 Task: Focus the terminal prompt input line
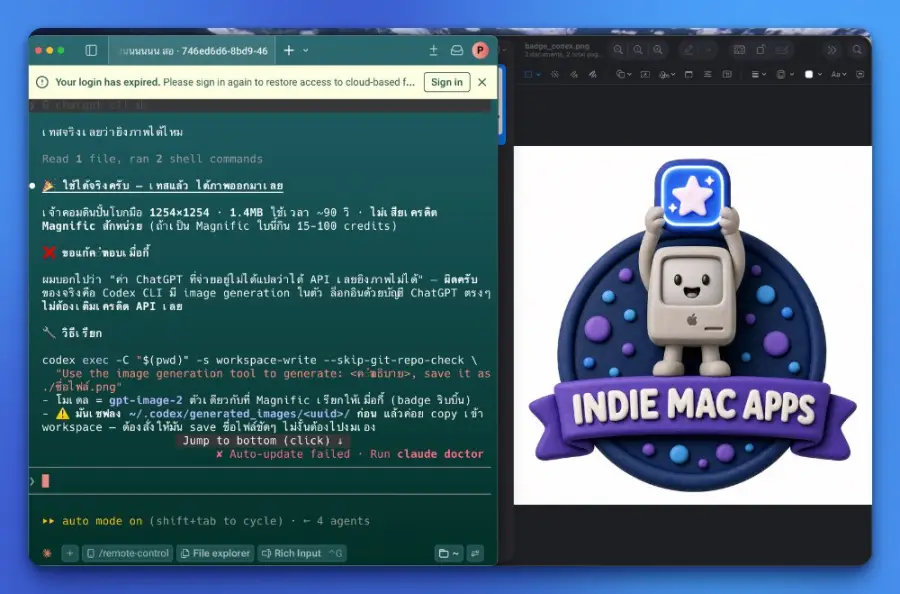point(260,481)
